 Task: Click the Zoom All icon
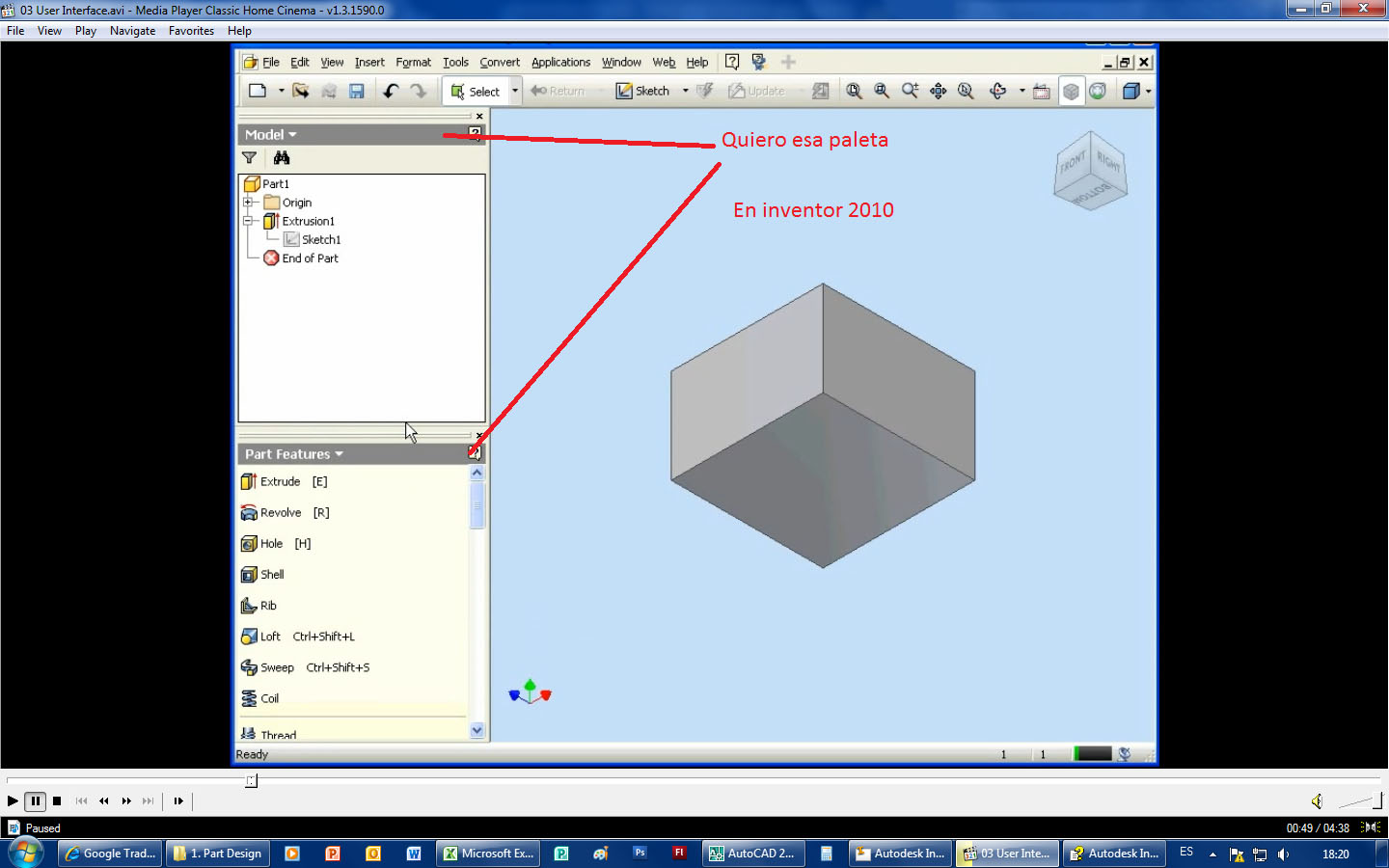click(x=854, y=91)
